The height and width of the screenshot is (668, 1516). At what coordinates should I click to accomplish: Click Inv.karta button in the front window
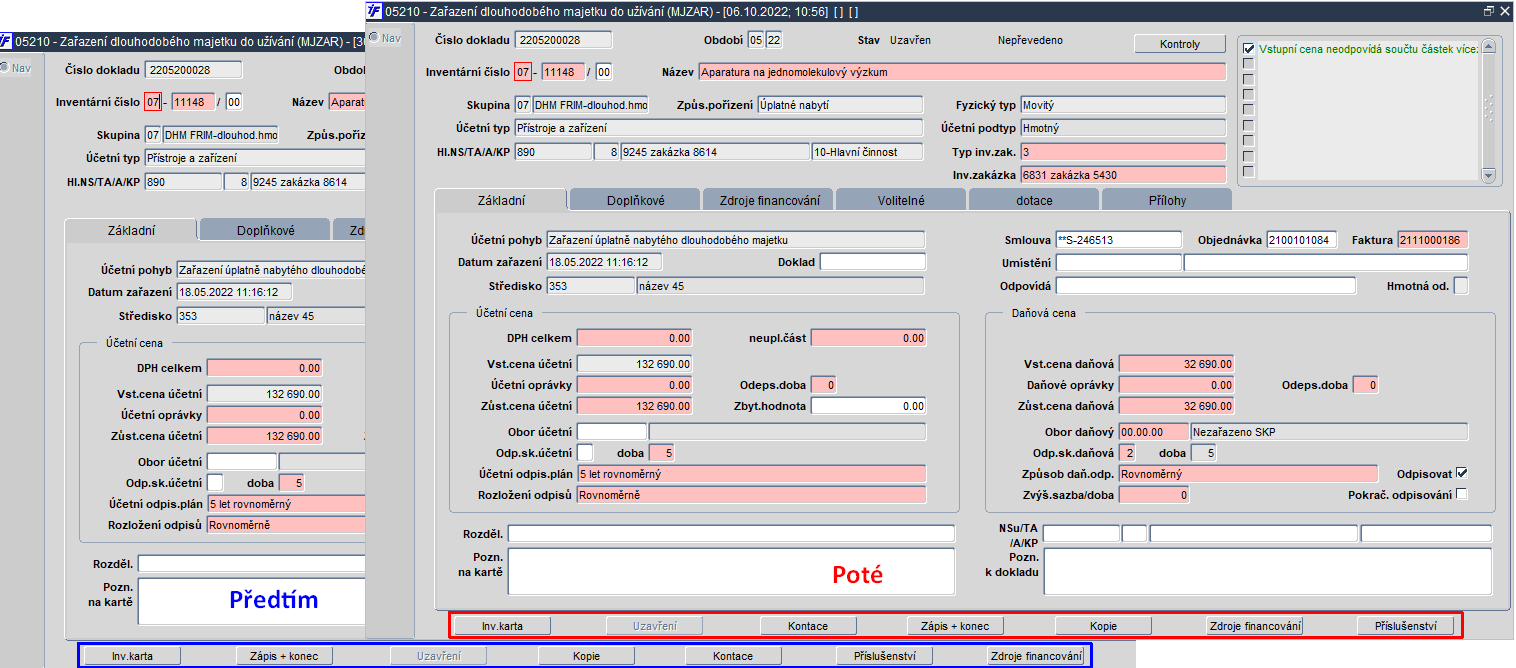tap(502, 626)
